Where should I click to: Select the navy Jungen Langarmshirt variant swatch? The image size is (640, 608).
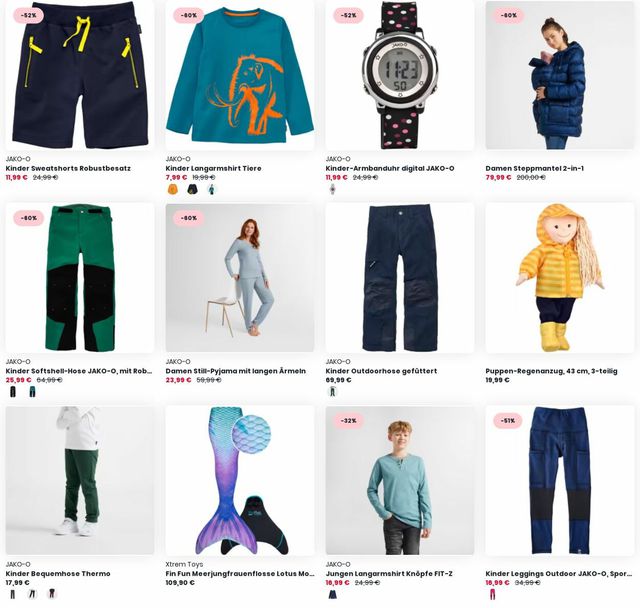333,594
